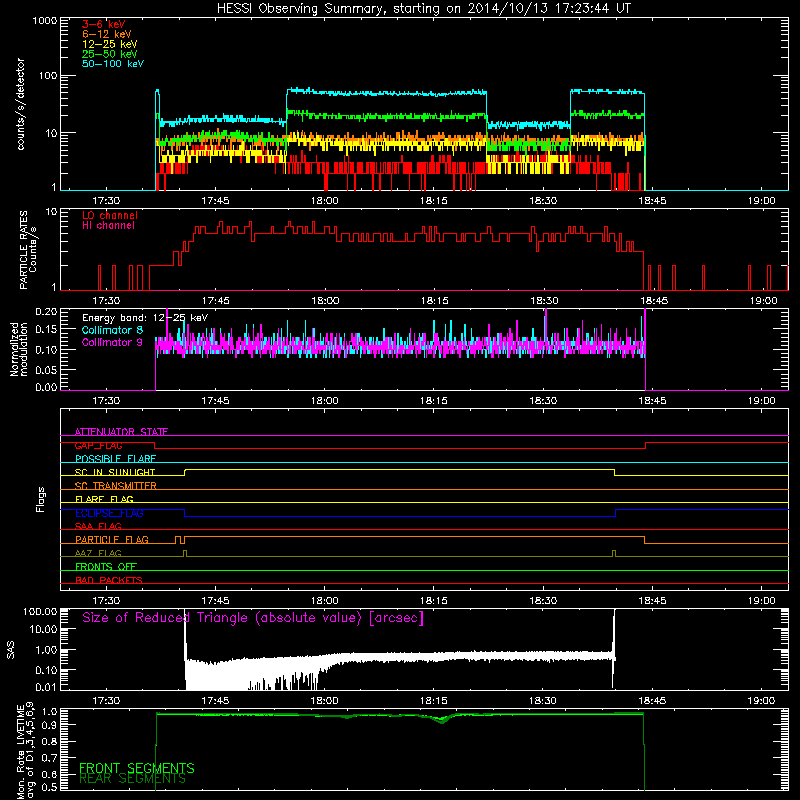The image size is (800, 800).
Task: Click the 0.01 tick on SAS axis
Action: tap(46, 687)
